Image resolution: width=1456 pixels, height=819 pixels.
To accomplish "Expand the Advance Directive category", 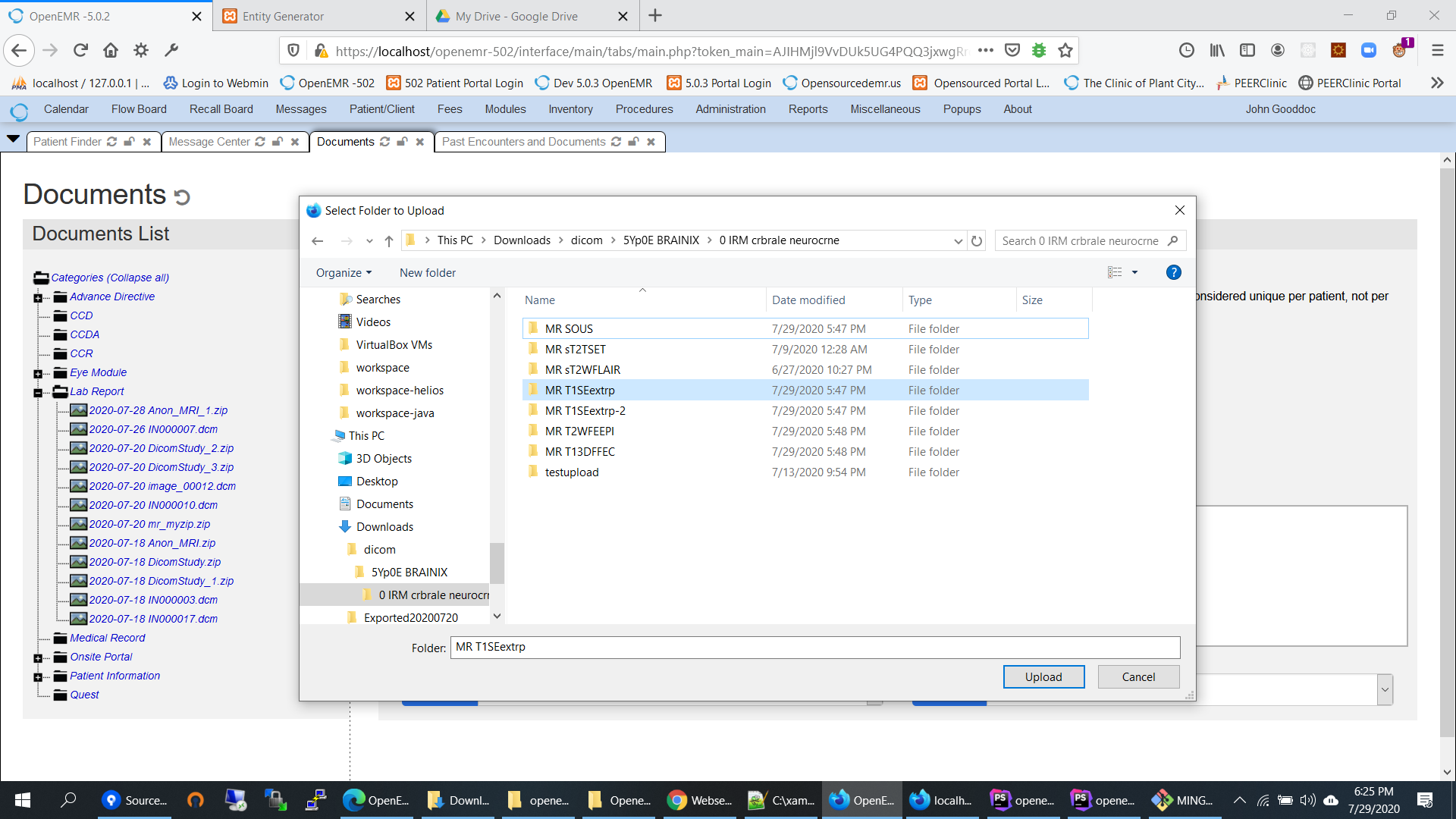I will 38,298.
